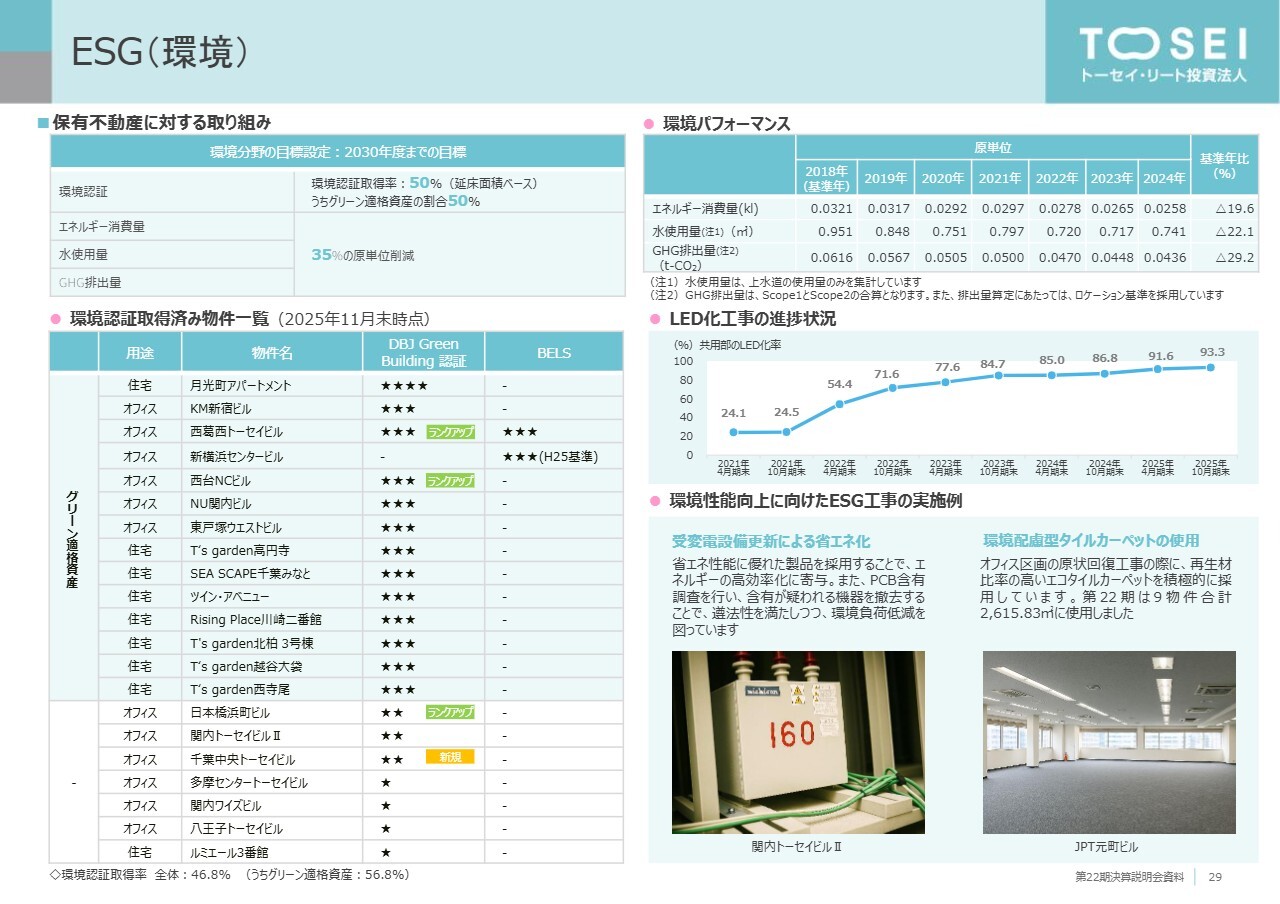Click the ランクアップ badge in the 日本橋浜町ビル row

(x=450, y=712)
